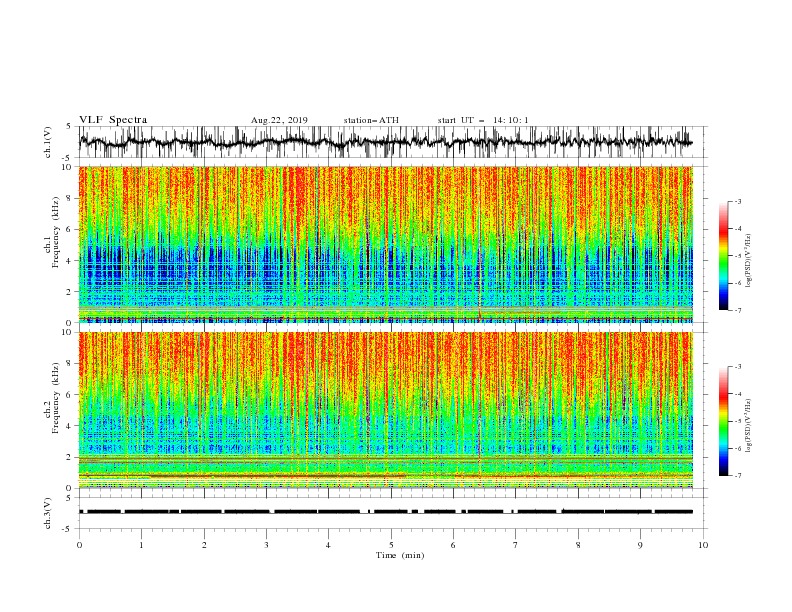
Task: Click the ch.2 PSD color scale bar
Action: 723,421
